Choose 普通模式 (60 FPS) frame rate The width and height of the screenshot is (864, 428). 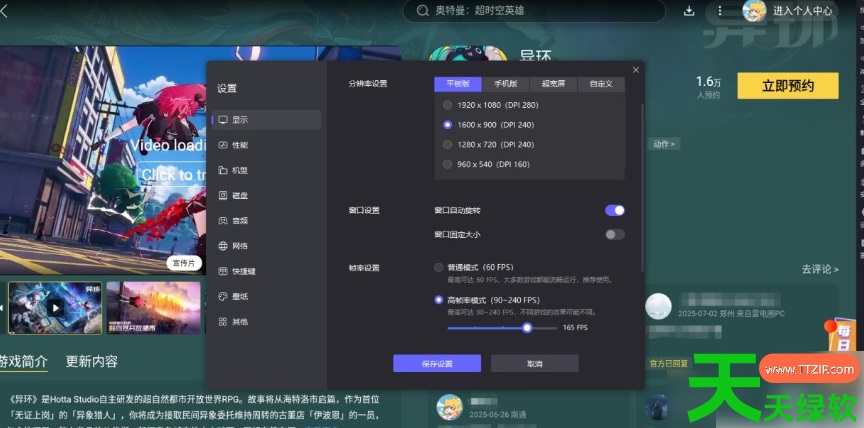point(474,267)
